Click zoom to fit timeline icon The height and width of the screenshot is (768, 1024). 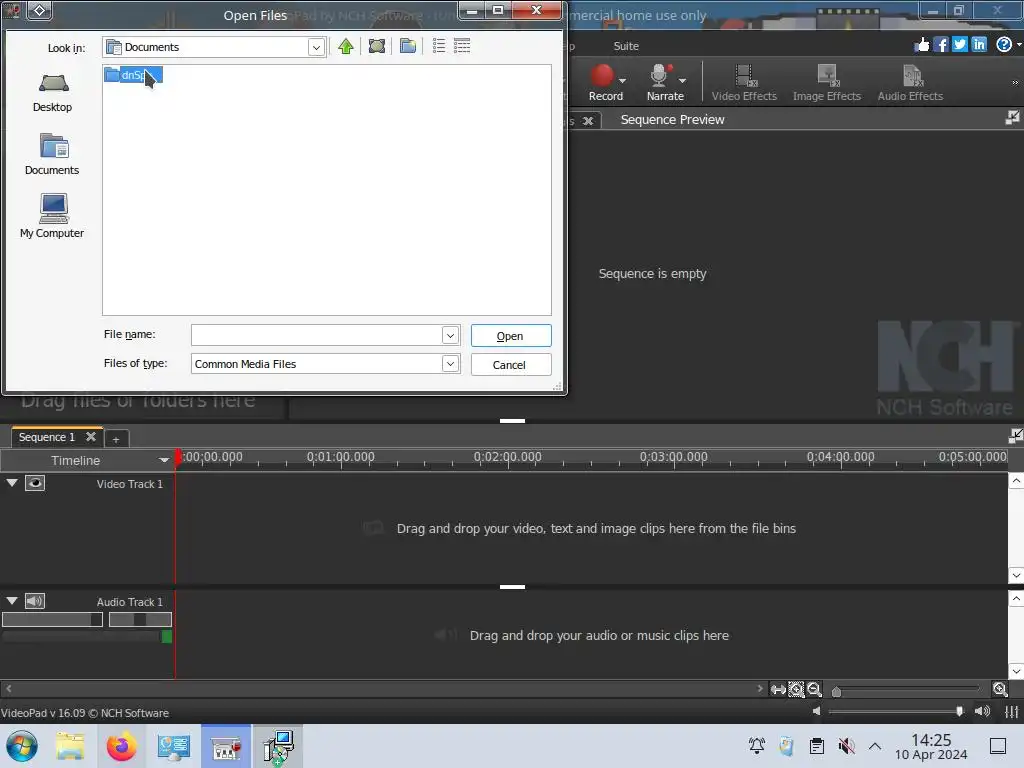(796, 689)
